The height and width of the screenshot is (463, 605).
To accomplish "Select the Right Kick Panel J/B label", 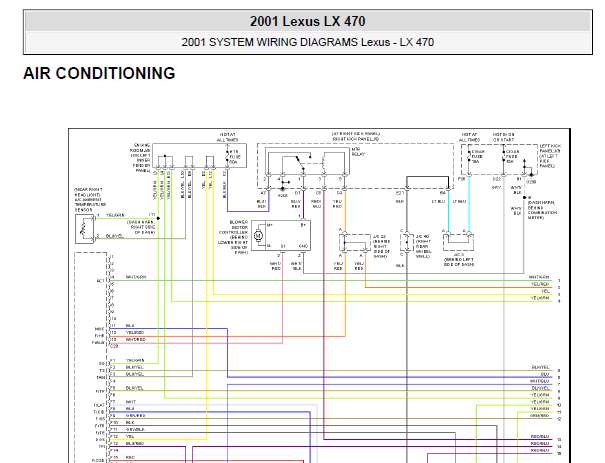I will point(355,136).
